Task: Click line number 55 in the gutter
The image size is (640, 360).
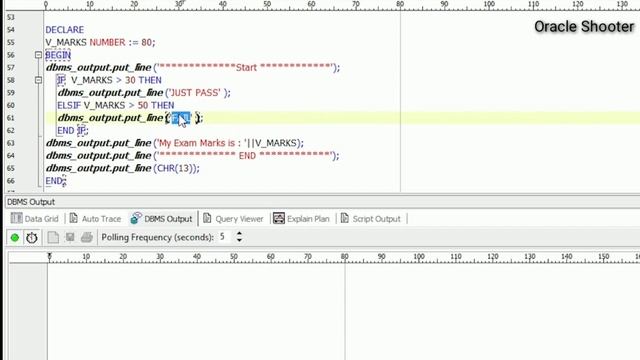Action: 11,42
